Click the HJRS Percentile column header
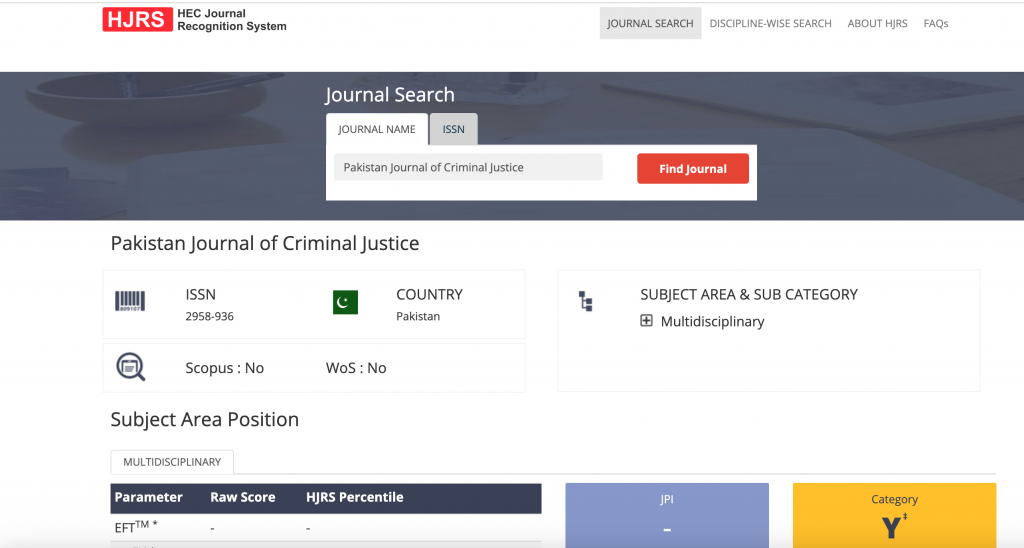Screen dimensions: 1024x548 tap(355, 497)
